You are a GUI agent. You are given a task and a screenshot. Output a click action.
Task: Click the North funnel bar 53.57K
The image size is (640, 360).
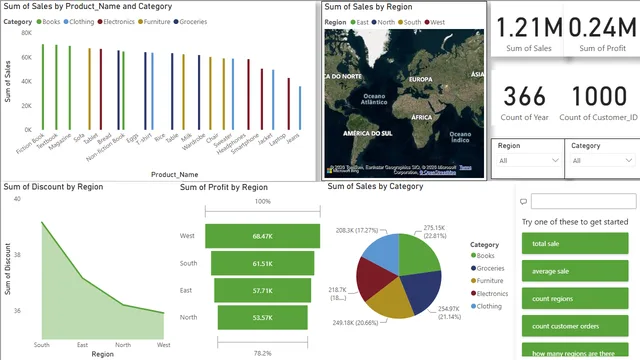(x=262, y=317)
